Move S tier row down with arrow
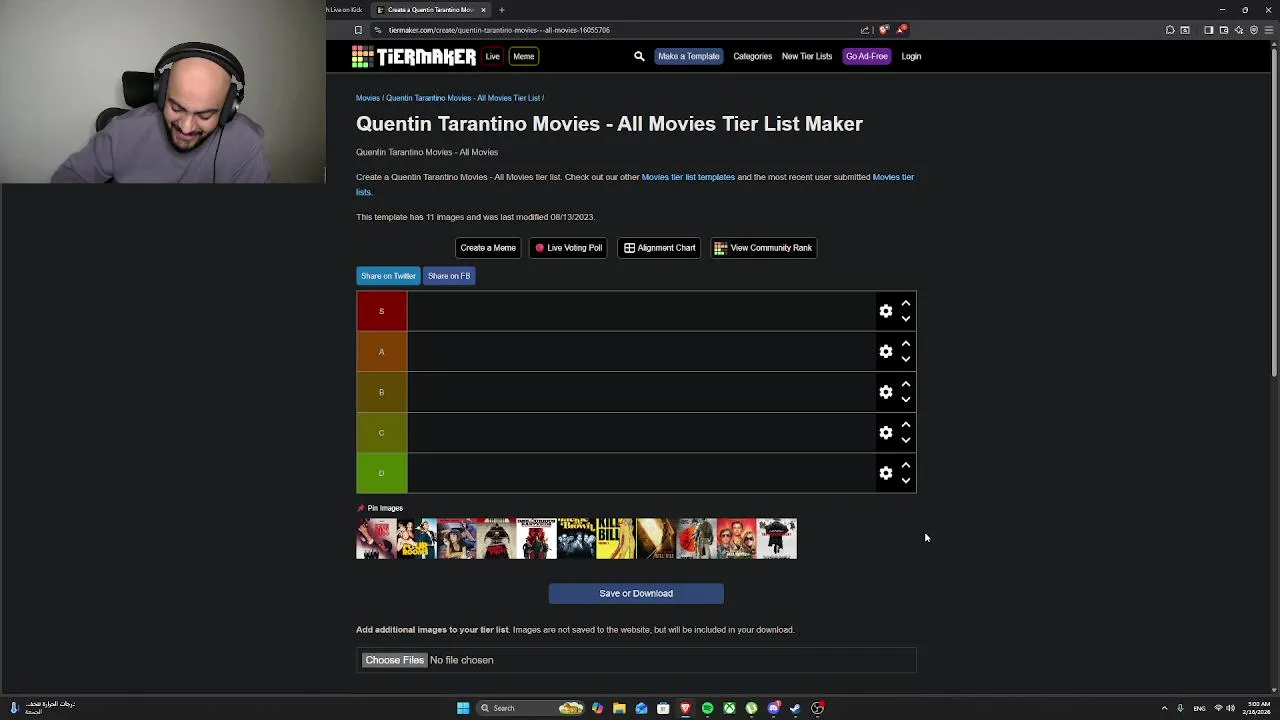1280x720 pixels. pyautogui.click(x=906, y=319)
